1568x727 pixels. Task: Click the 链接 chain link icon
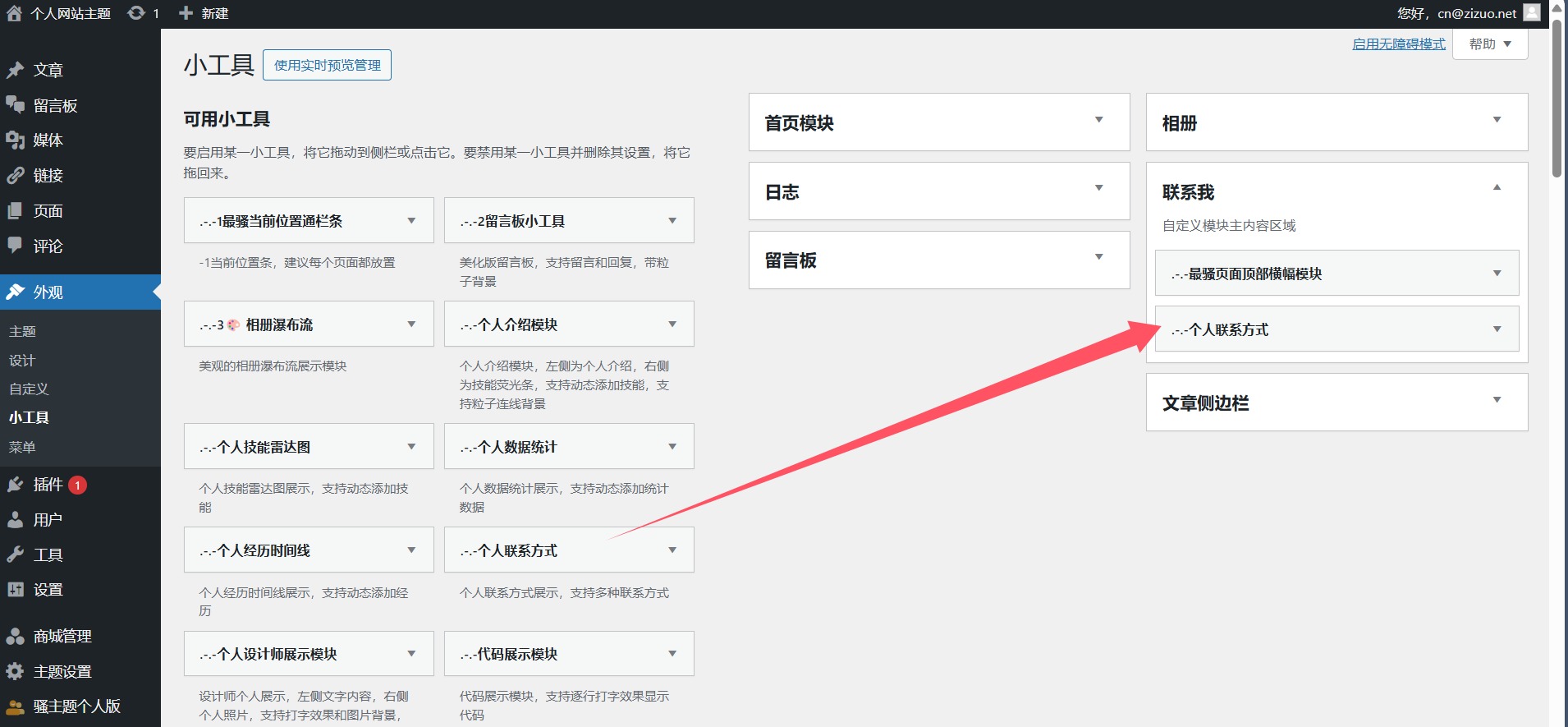(16, 176)
